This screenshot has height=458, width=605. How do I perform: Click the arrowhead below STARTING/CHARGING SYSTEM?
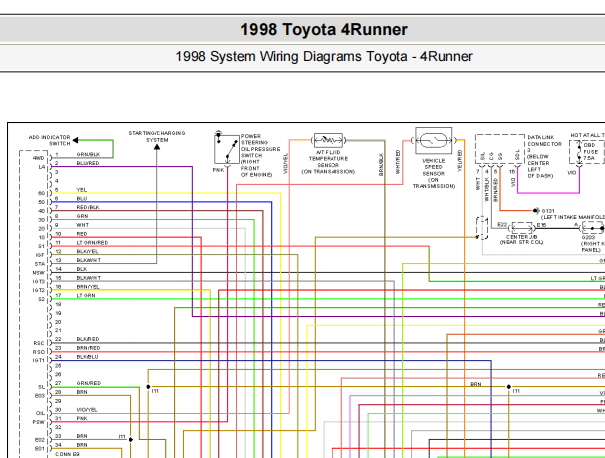(x=157, y=147)
